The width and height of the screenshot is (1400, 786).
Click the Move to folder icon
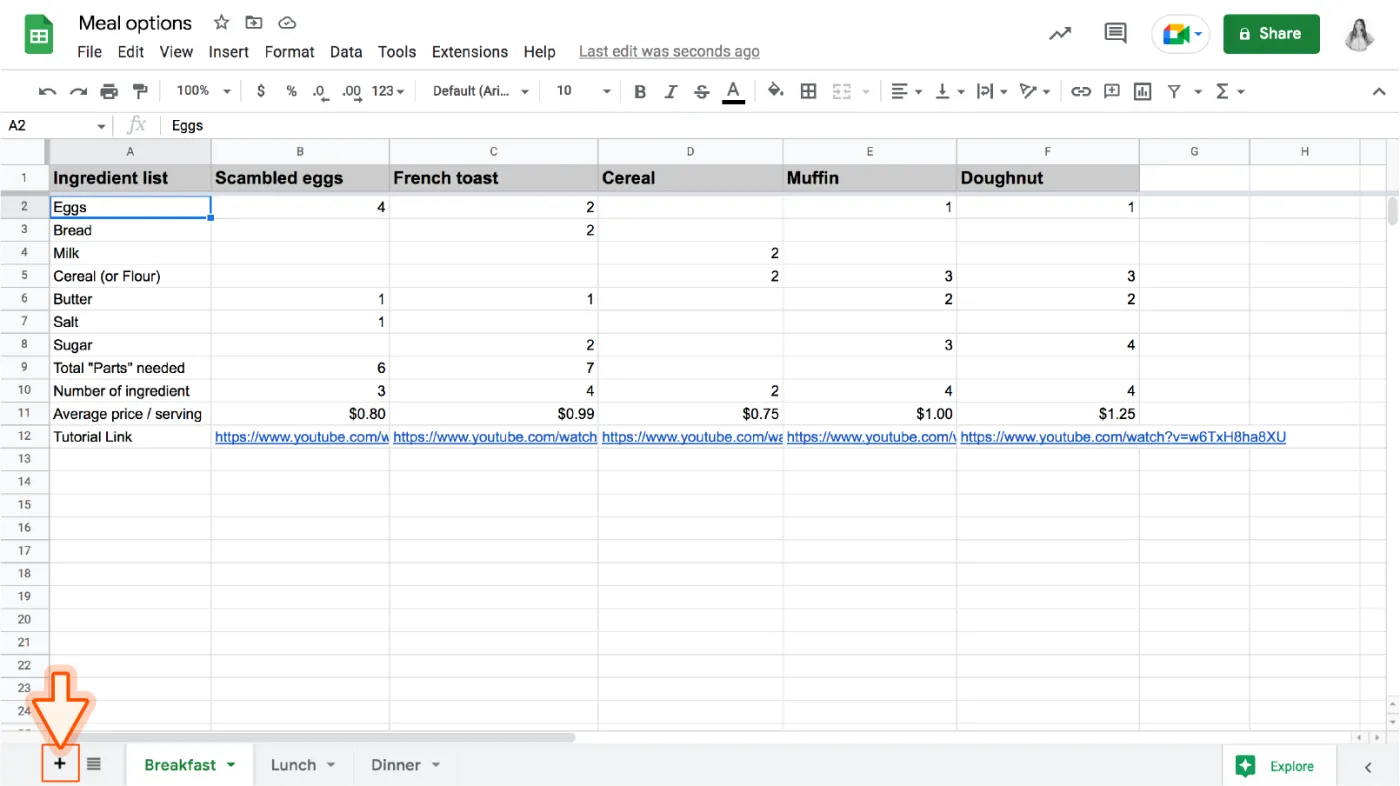coord(254,23)
